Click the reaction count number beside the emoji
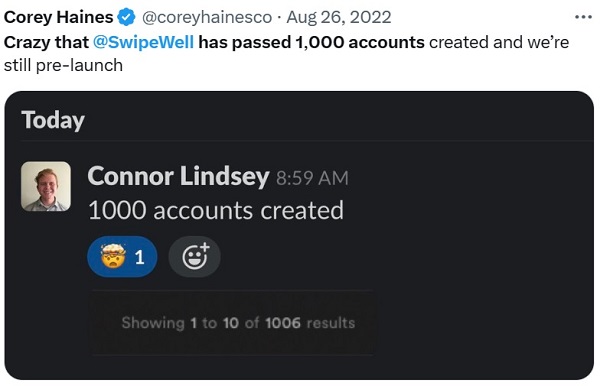Image resolution: width=600 pixels, height=386 pixels. [x=140, y=257]
